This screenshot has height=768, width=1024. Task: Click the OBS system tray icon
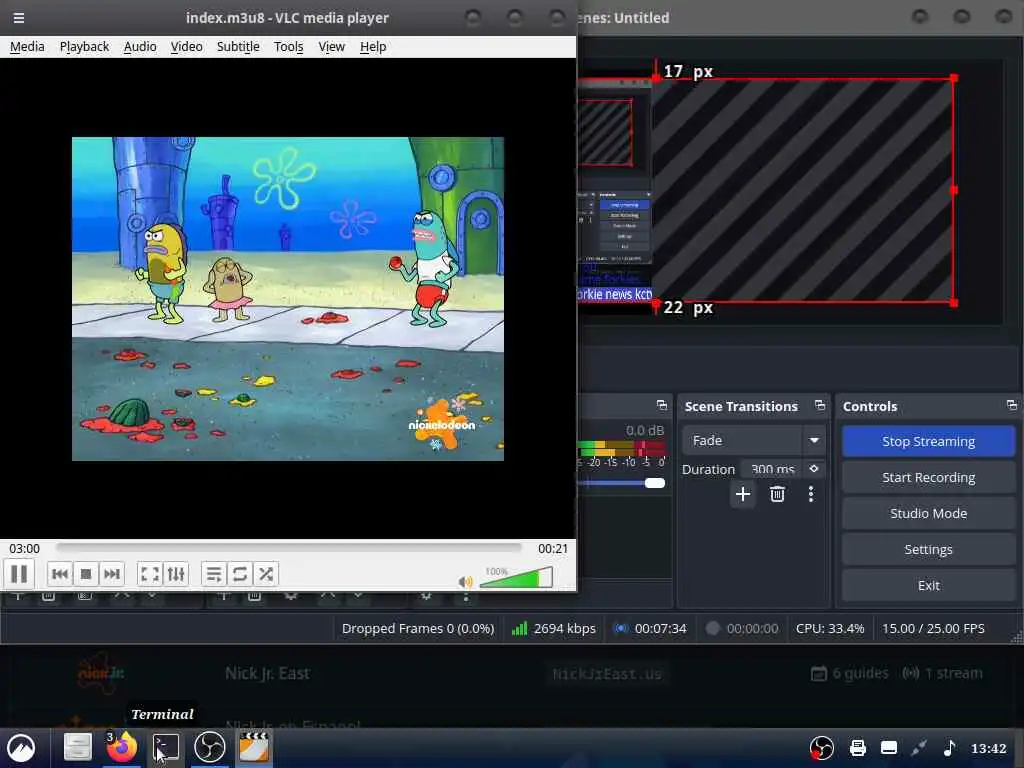coord(822,748)
